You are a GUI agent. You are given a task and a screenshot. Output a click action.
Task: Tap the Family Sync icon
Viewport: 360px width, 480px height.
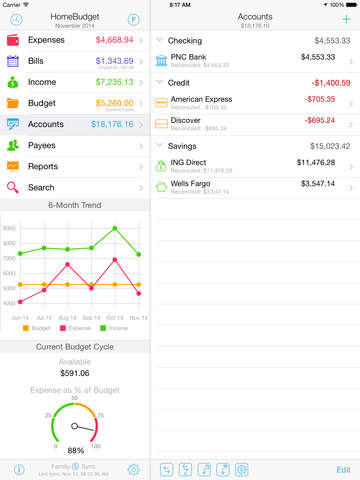[x=75, y=466]
